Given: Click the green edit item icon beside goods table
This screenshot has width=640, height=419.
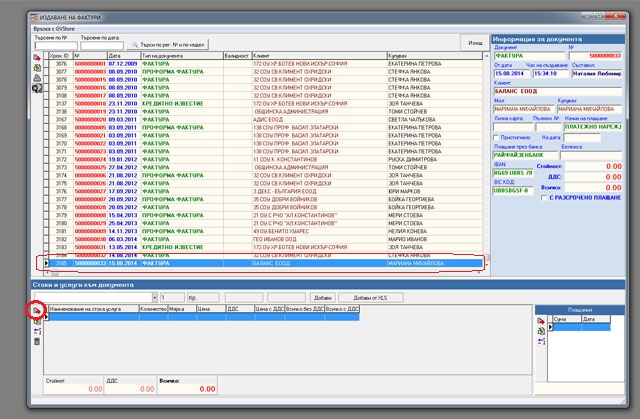Looking at the screenshot, I should (x=37, y=321).
